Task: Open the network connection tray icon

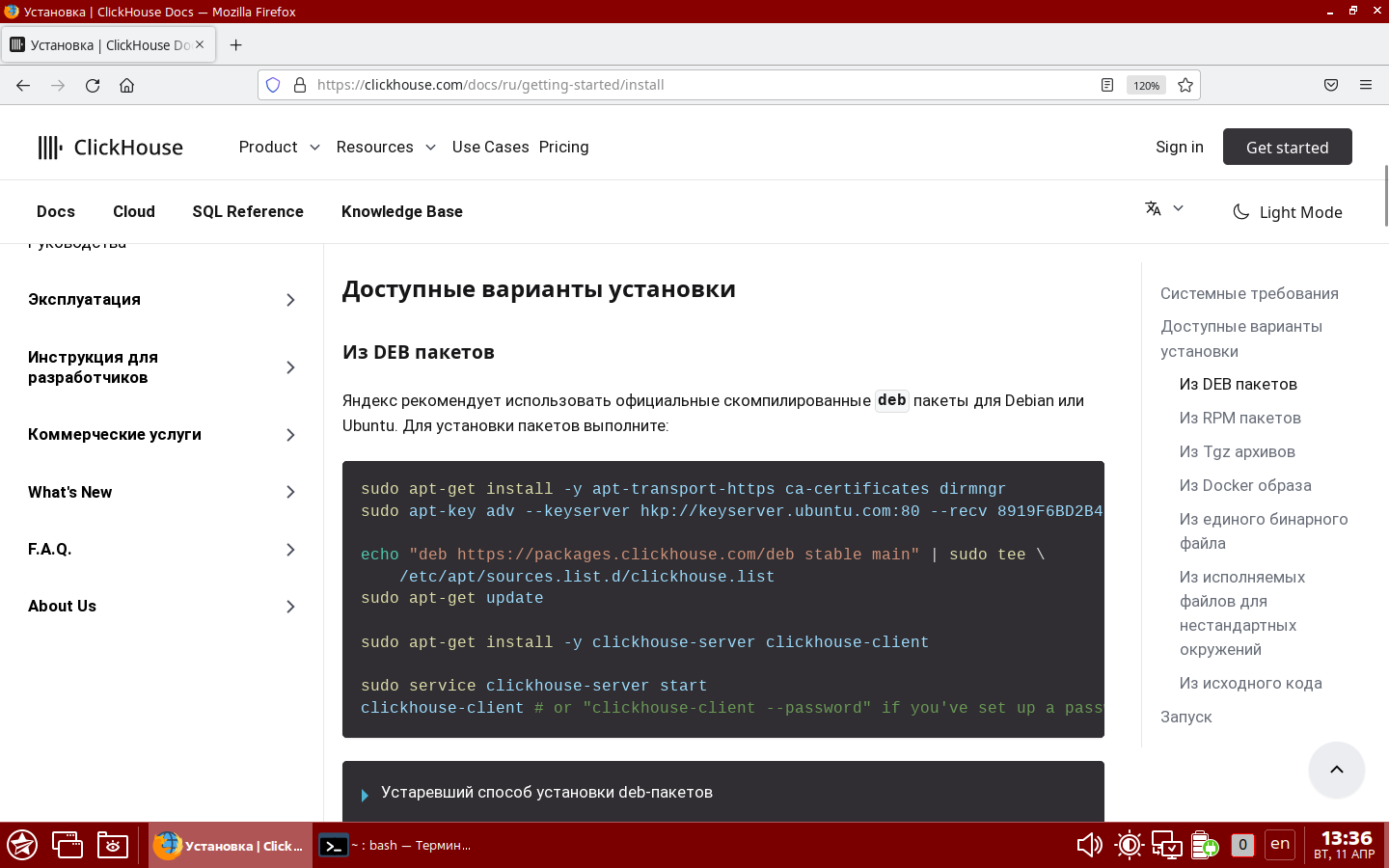Action: pos(1167,845)
